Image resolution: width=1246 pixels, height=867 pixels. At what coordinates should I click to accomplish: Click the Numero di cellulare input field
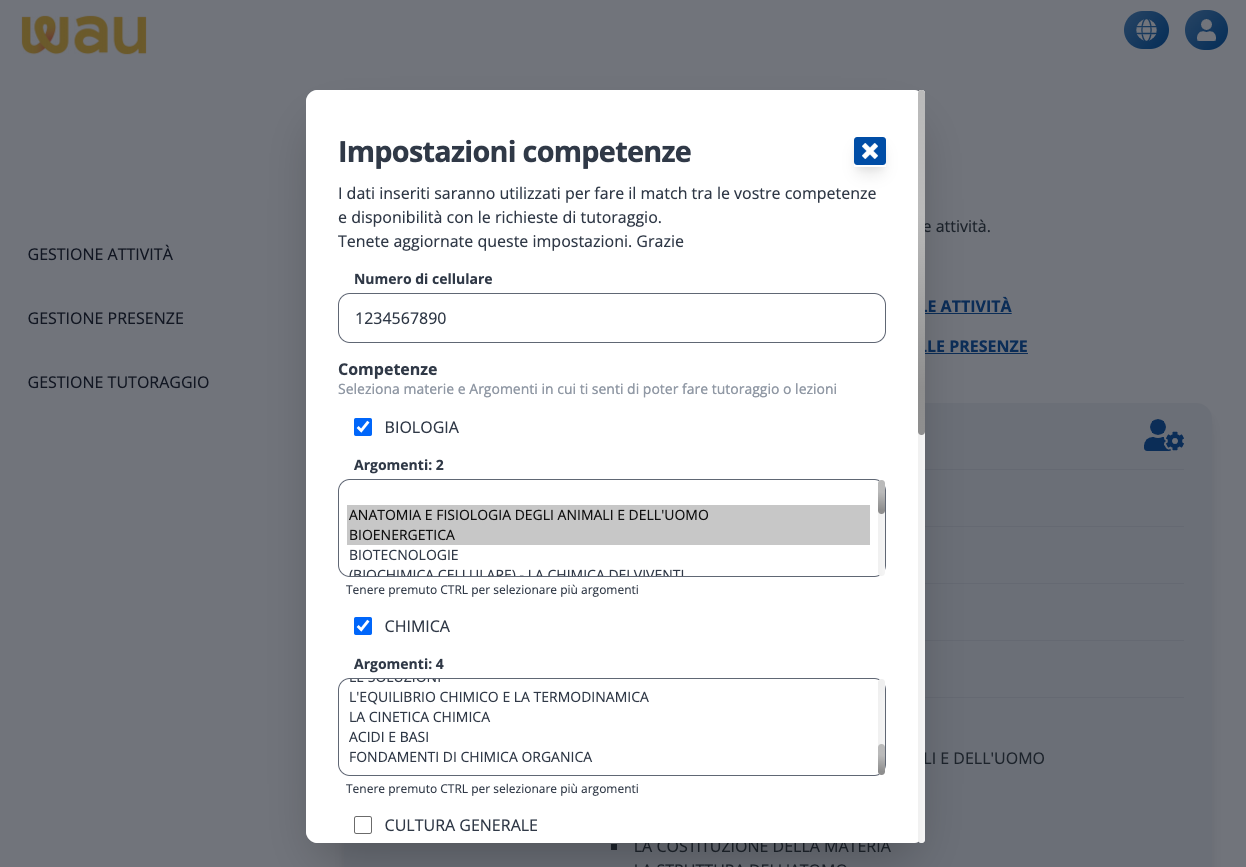tap(611, 319)
